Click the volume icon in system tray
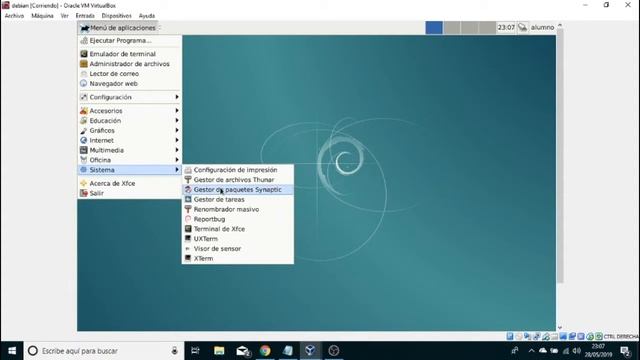This screenshot has height=360, width=640. [x=577, y=351]
